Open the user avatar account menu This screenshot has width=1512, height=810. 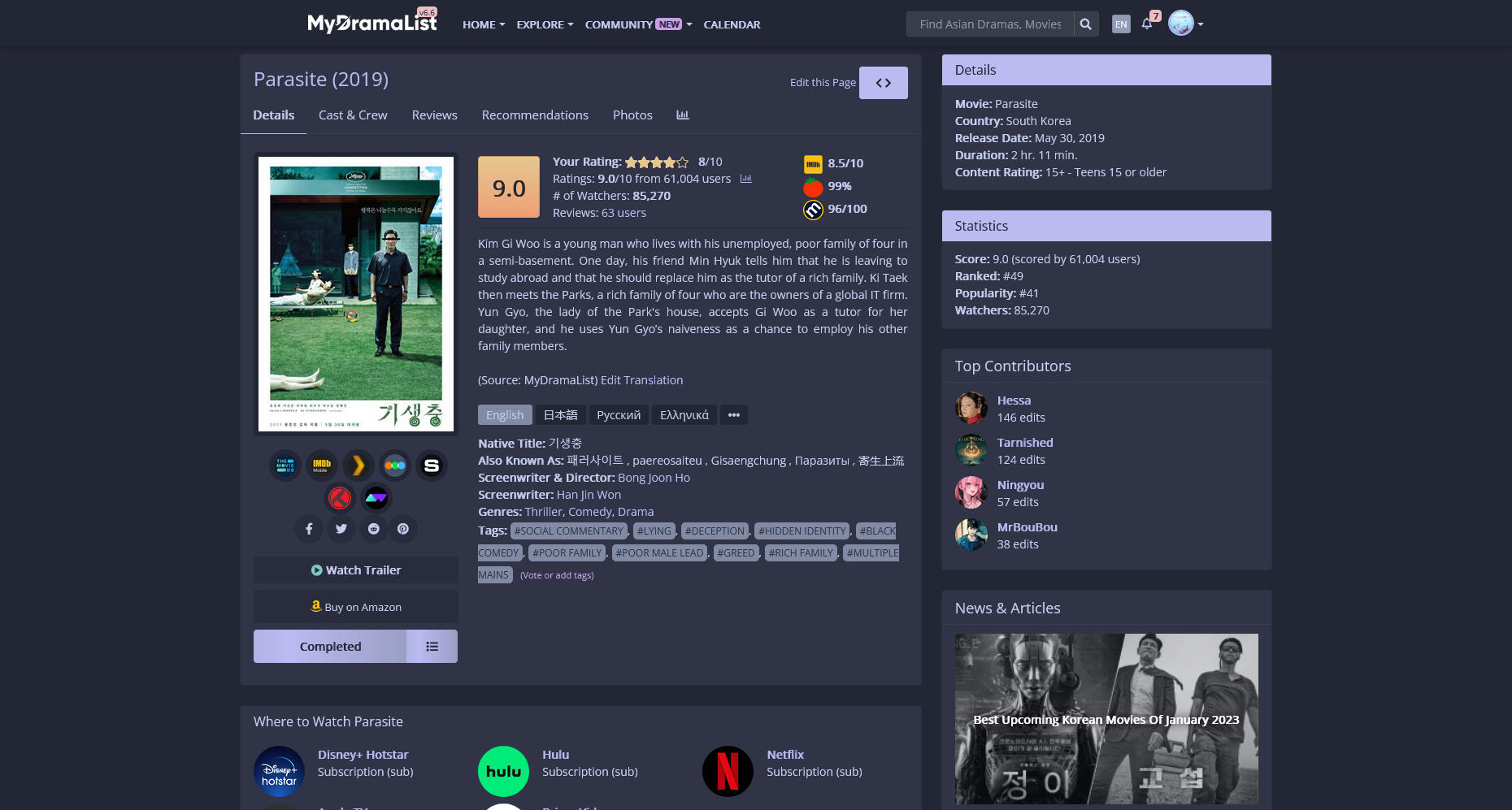pyautogui.click(x=1185, y=24)
